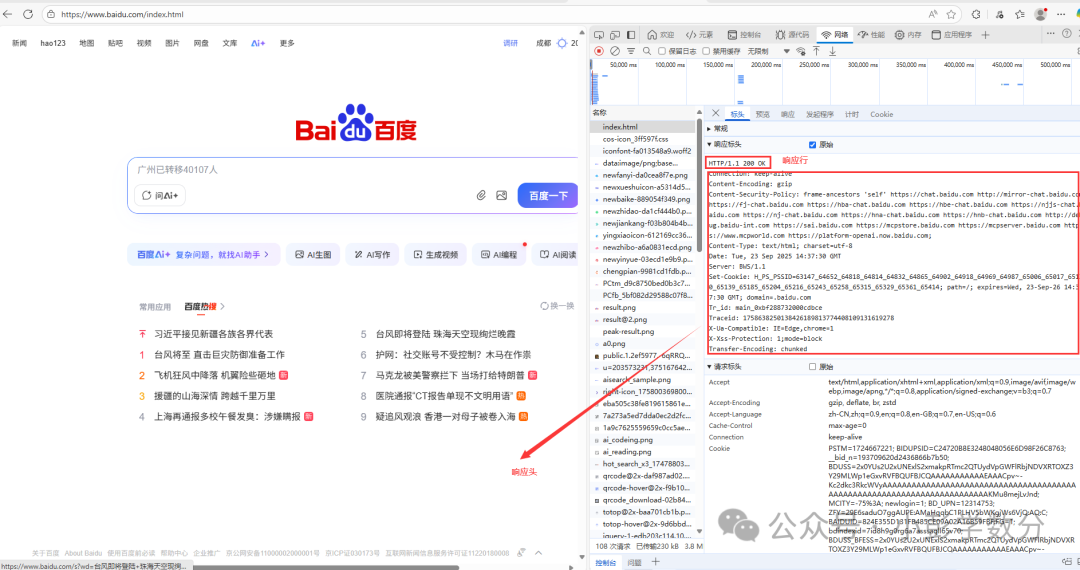Stop recording network log (red circle)

coord(599,51)
